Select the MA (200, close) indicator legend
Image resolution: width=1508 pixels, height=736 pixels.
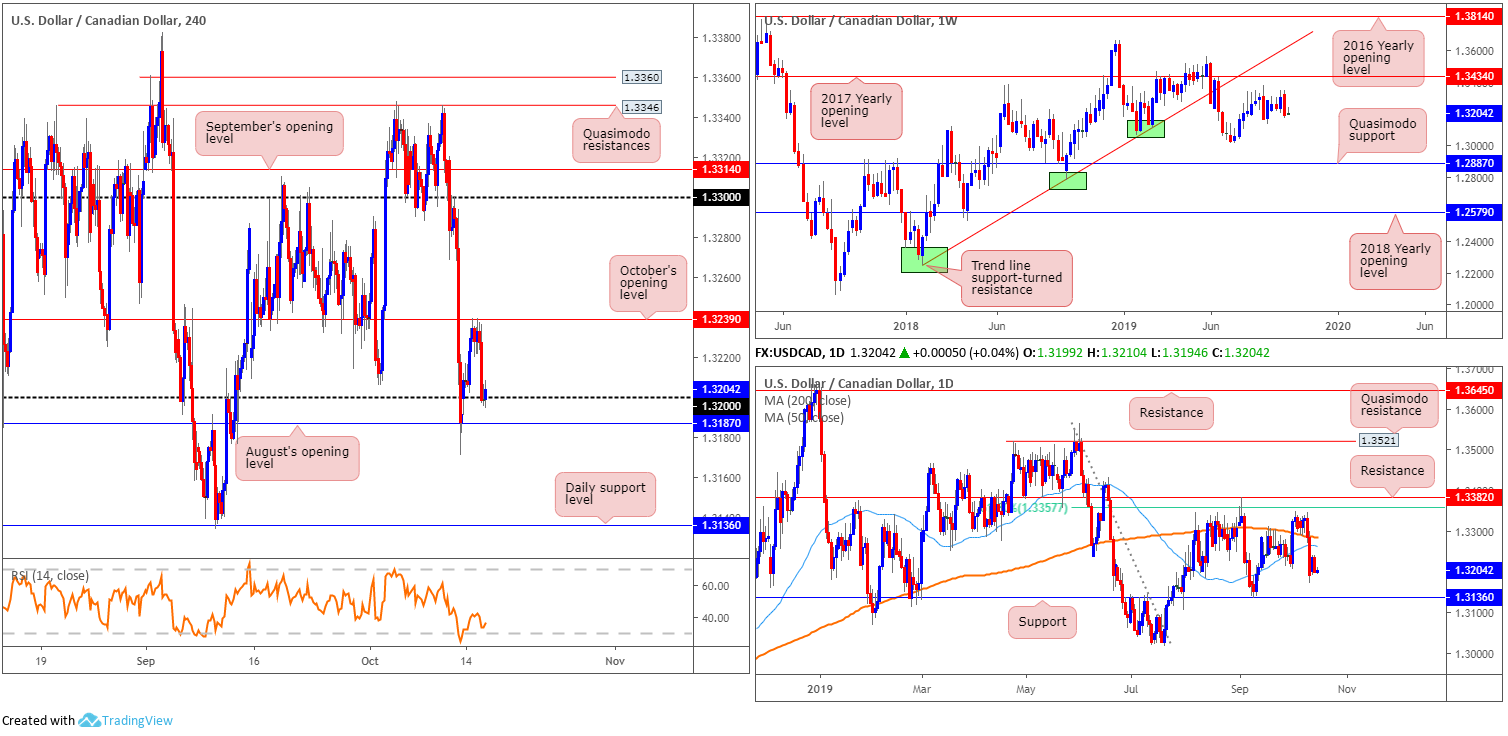coord(807,401)
